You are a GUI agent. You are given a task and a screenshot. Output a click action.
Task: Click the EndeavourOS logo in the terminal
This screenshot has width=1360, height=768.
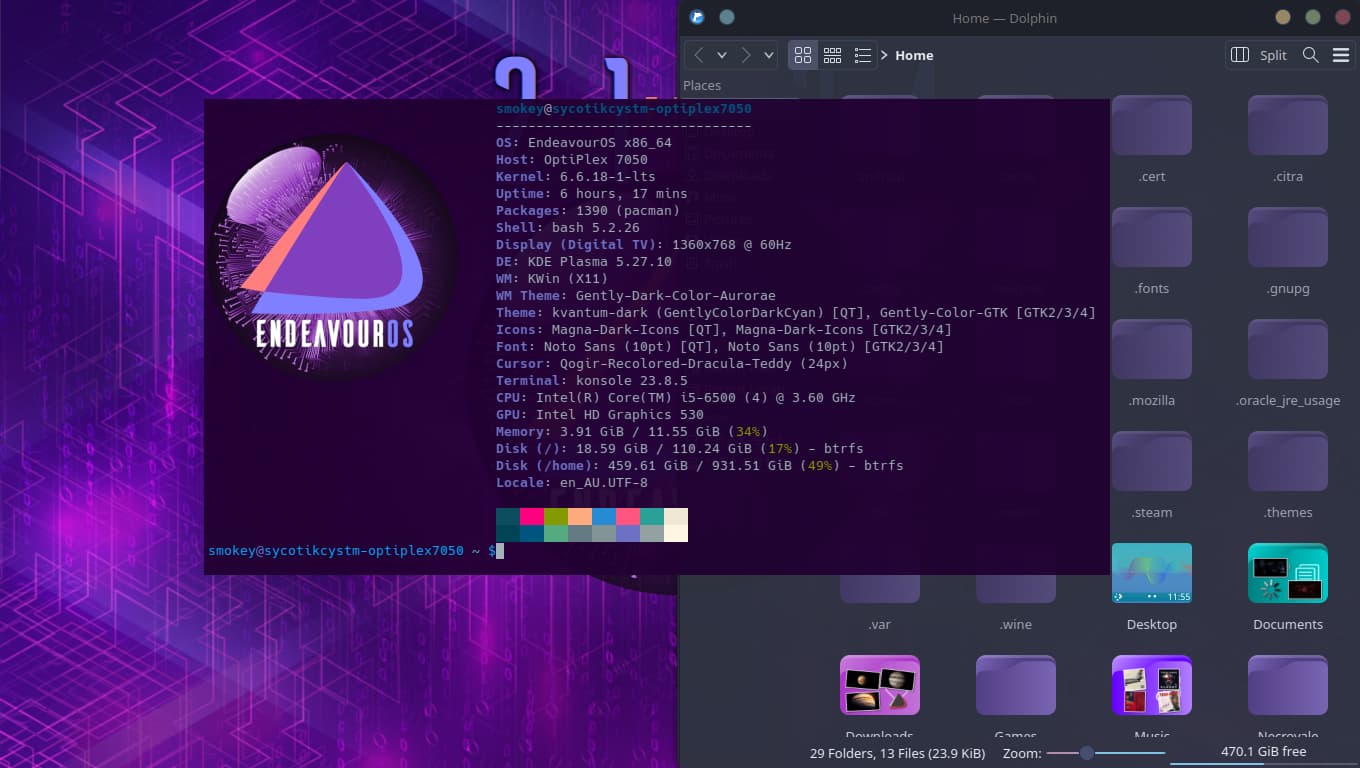pos(335,258)
